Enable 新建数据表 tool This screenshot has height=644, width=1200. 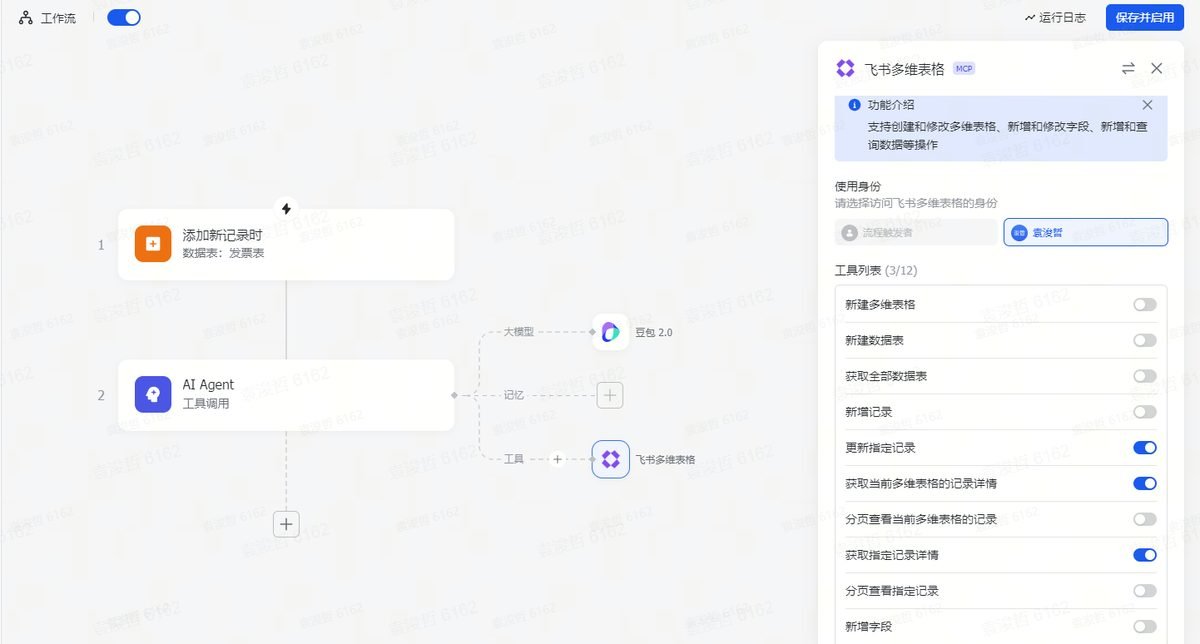click(1145, 340)
